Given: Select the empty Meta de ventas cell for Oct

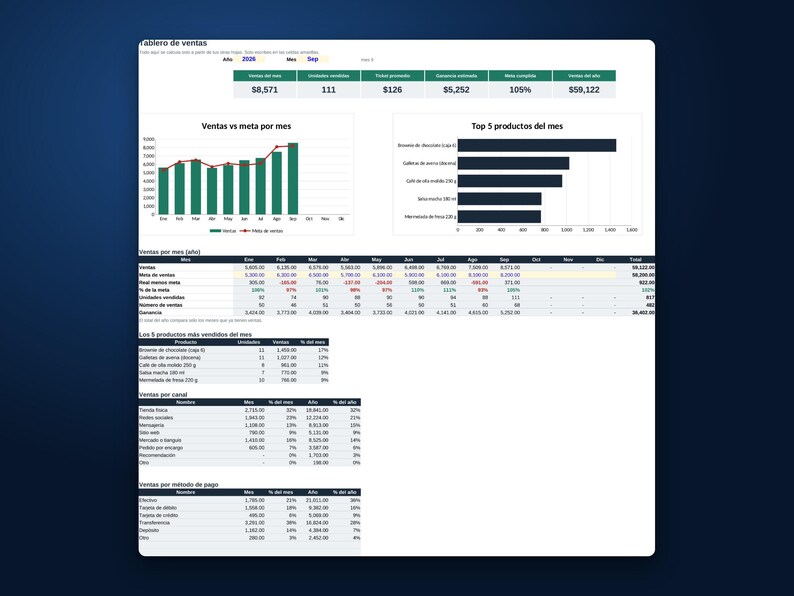Looking at the screenshot, I should 537,275.
